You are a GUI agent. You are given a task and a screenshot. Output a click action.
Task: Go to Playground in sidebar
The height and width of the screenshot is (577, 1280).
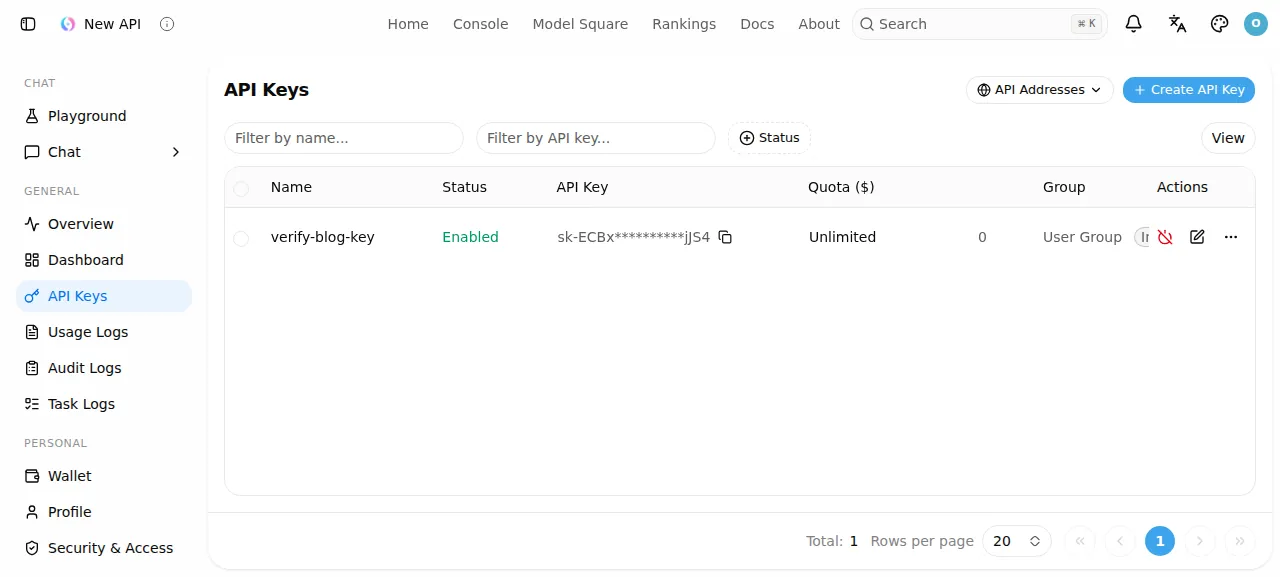click(x=104, y=116)
